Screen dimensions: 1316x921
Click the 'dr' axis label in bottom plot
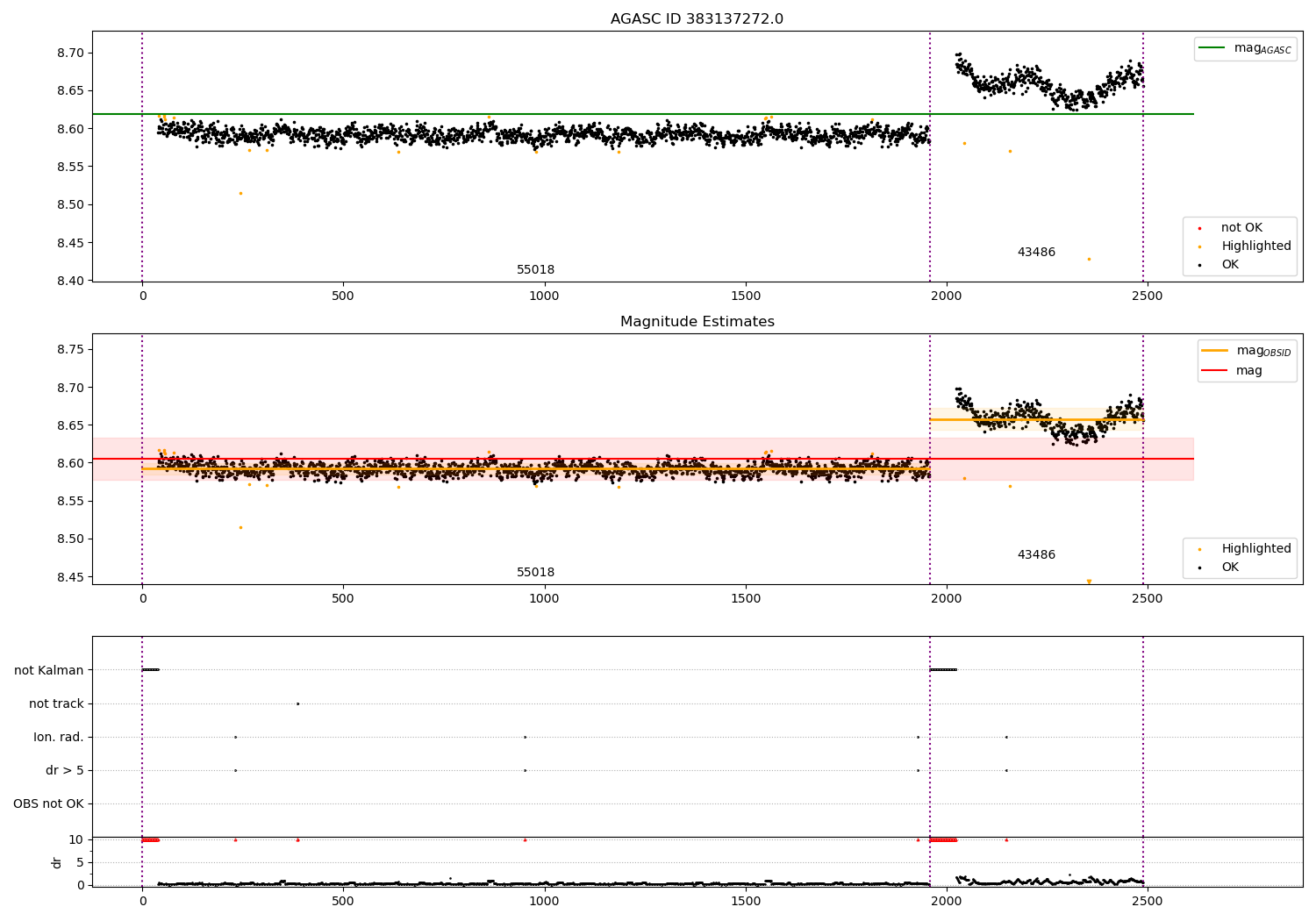coord(57,862)
